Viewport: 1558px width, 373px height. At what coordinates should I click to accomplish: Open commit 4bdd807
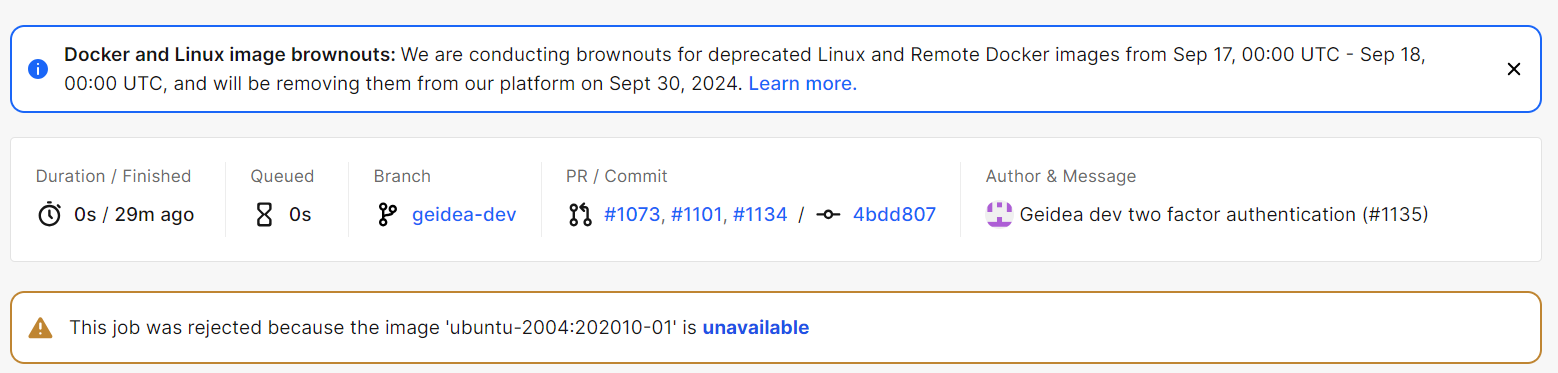tap(894, 214)
